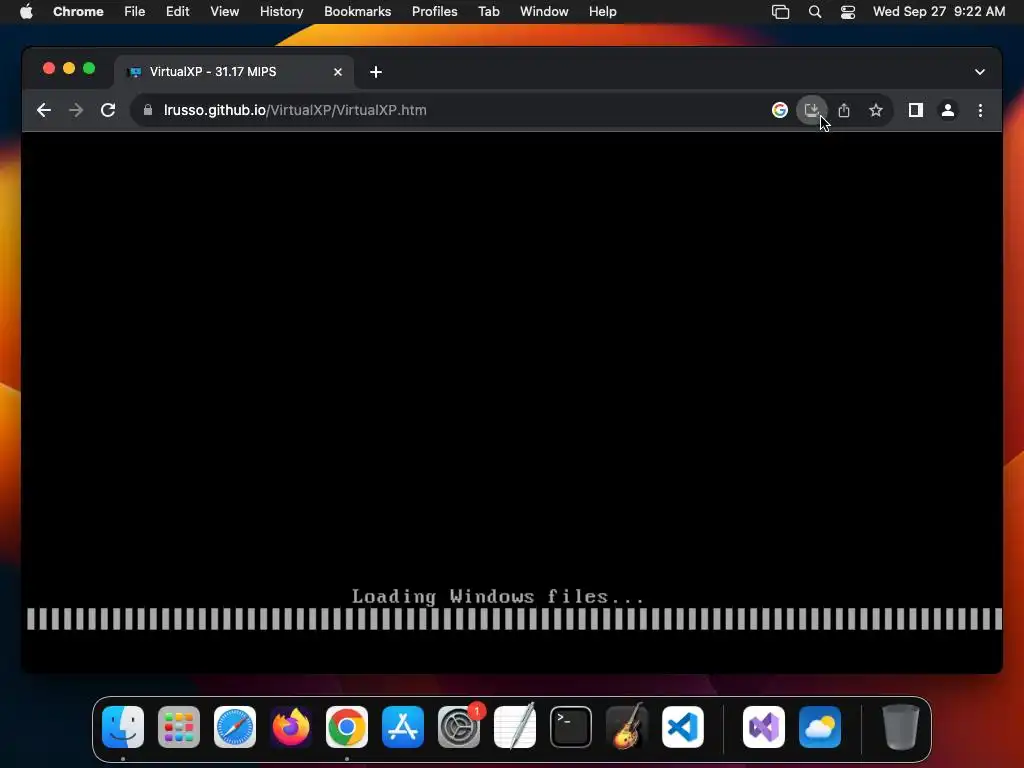The width and height of the screenshot is (1024, 768).
Task: Close the VirtualXP tab
Action: [338, 72]
